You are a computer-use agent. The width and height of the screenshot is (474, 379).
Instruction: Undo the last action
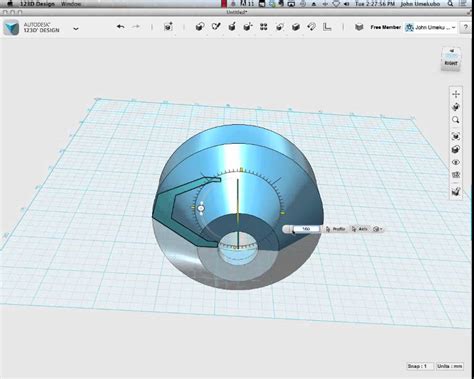(121, 27)
